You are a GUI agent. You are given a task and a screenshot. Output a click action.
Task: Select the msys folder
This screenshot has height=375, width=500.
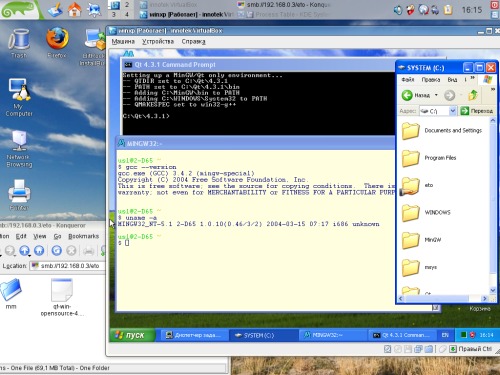click(x=419, y=267)
